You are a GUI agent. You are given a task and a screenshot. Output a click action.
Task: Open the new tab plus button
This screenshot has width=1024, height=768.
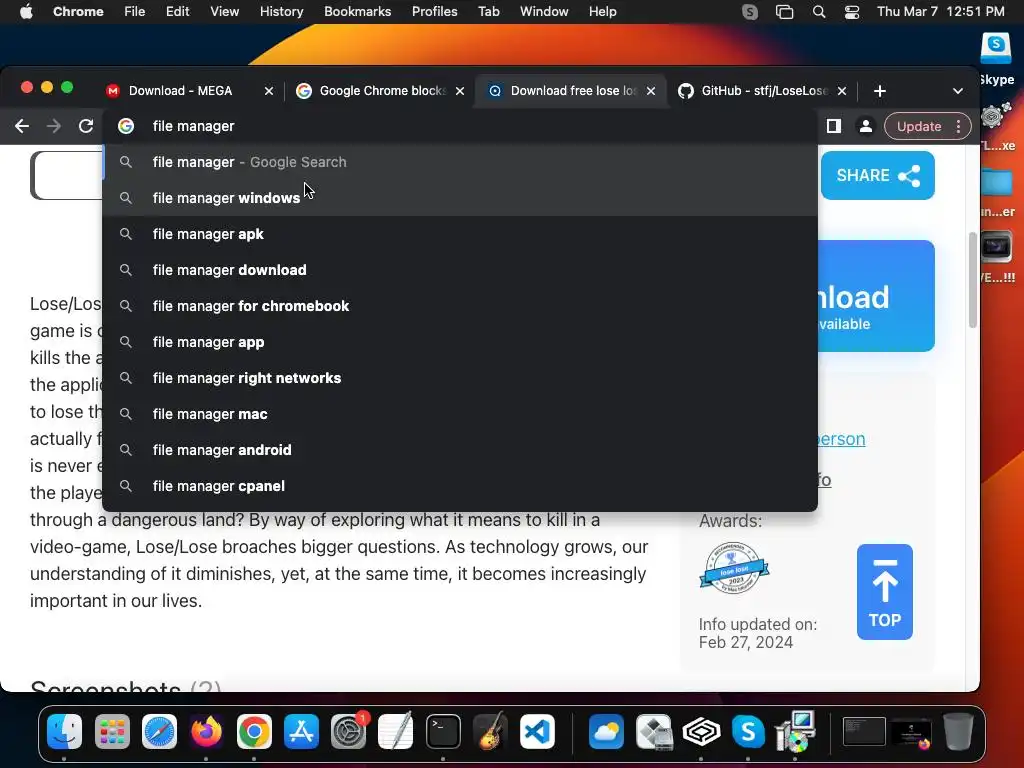point(880,91)
